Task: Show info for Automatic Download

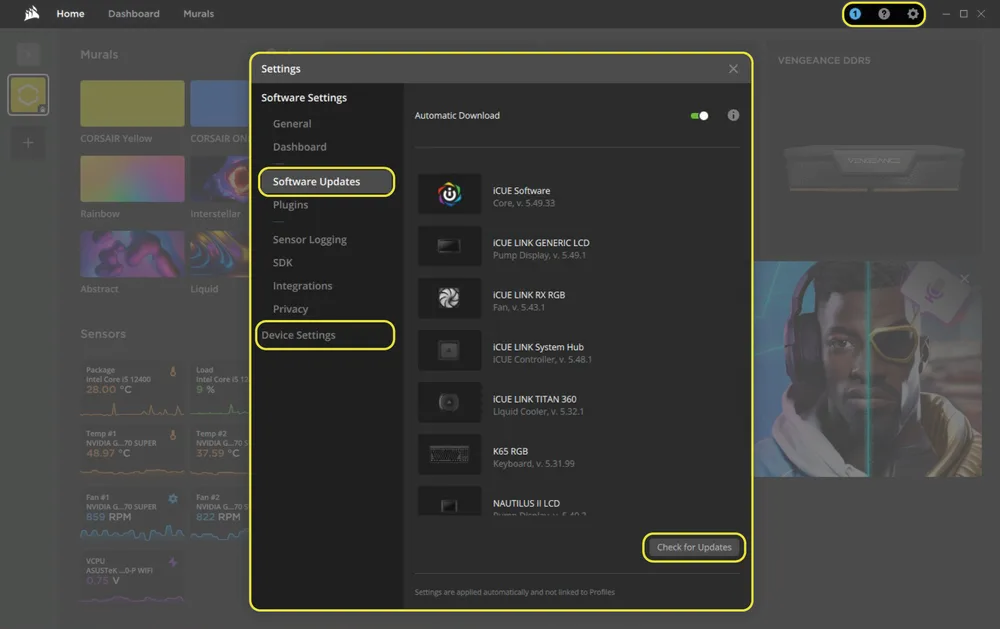Action: tap(733, 115)
